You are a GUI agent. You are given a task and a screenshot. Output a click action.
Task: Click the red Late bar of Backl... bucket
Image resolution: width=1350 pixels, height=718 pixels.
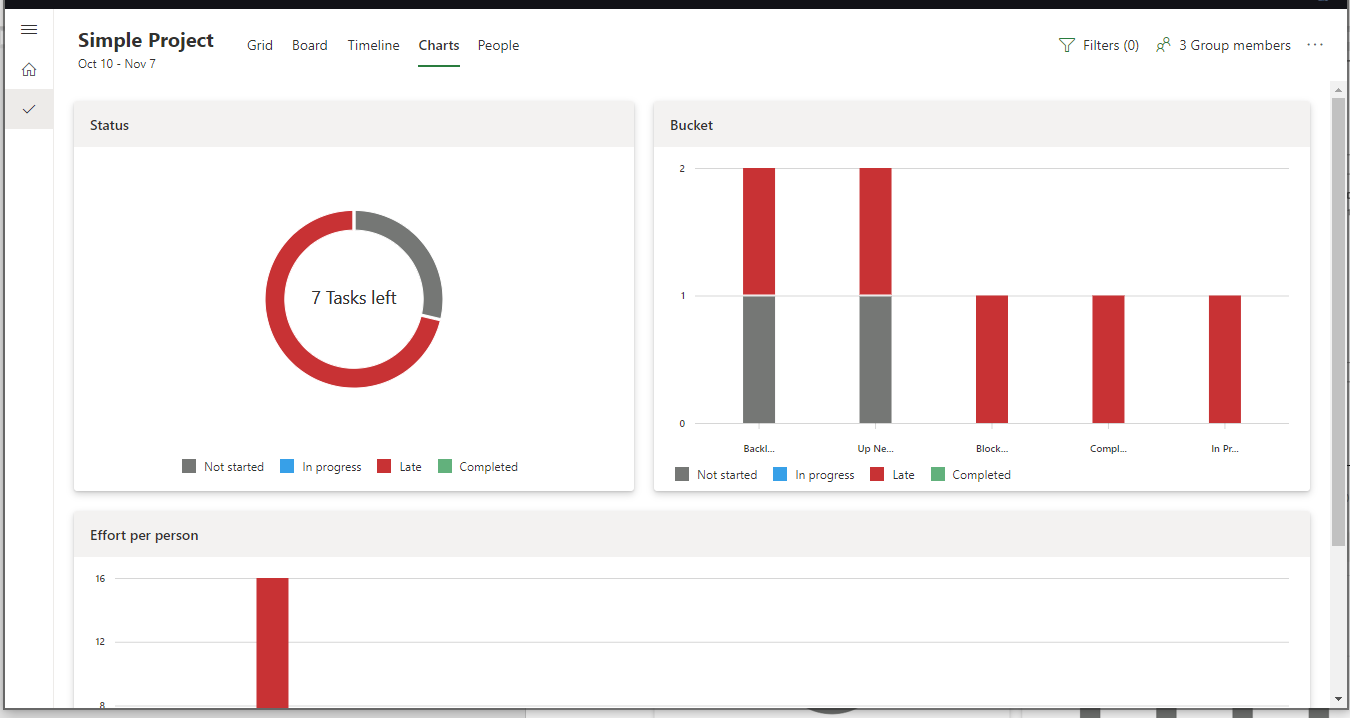(x=759, y=231)
